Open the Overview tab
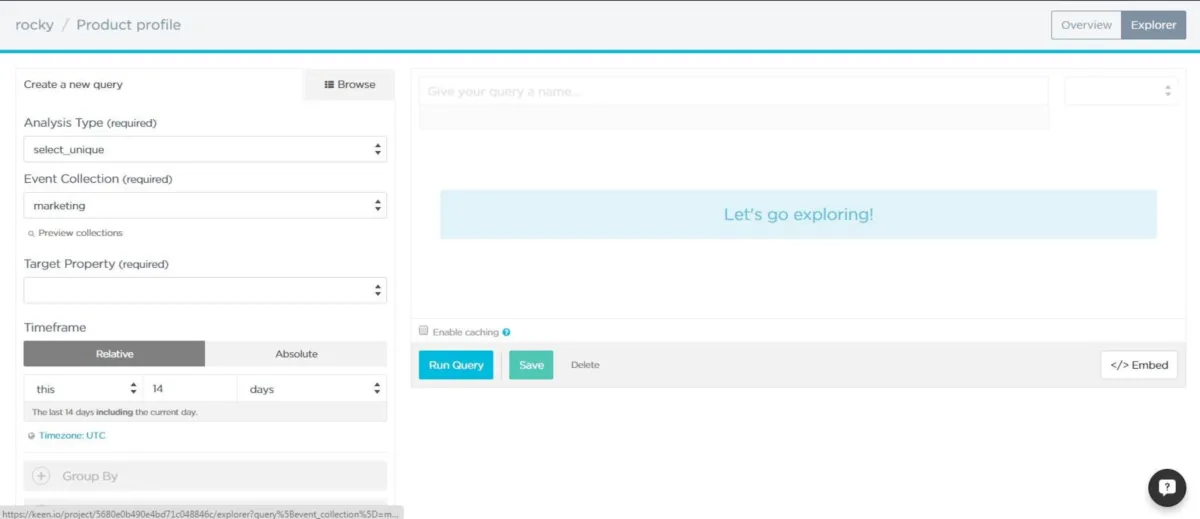This screenshot has width=1200, height=519. 1086,25
